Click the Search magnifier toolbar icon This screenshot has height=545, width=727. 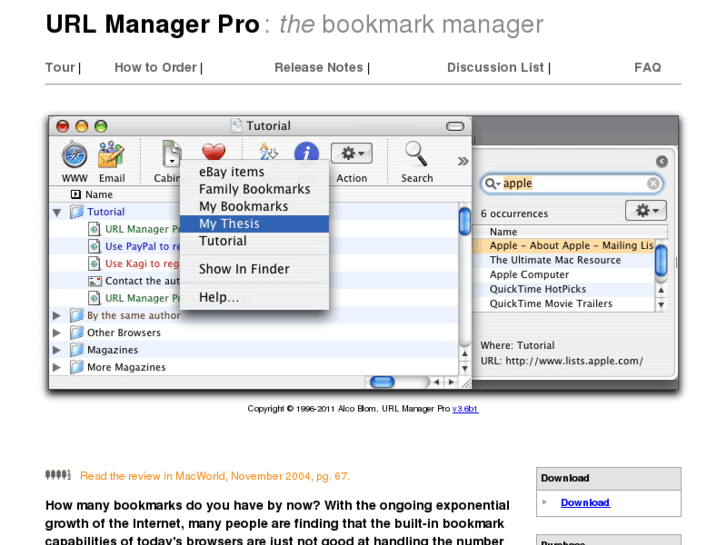click(416, 154)
